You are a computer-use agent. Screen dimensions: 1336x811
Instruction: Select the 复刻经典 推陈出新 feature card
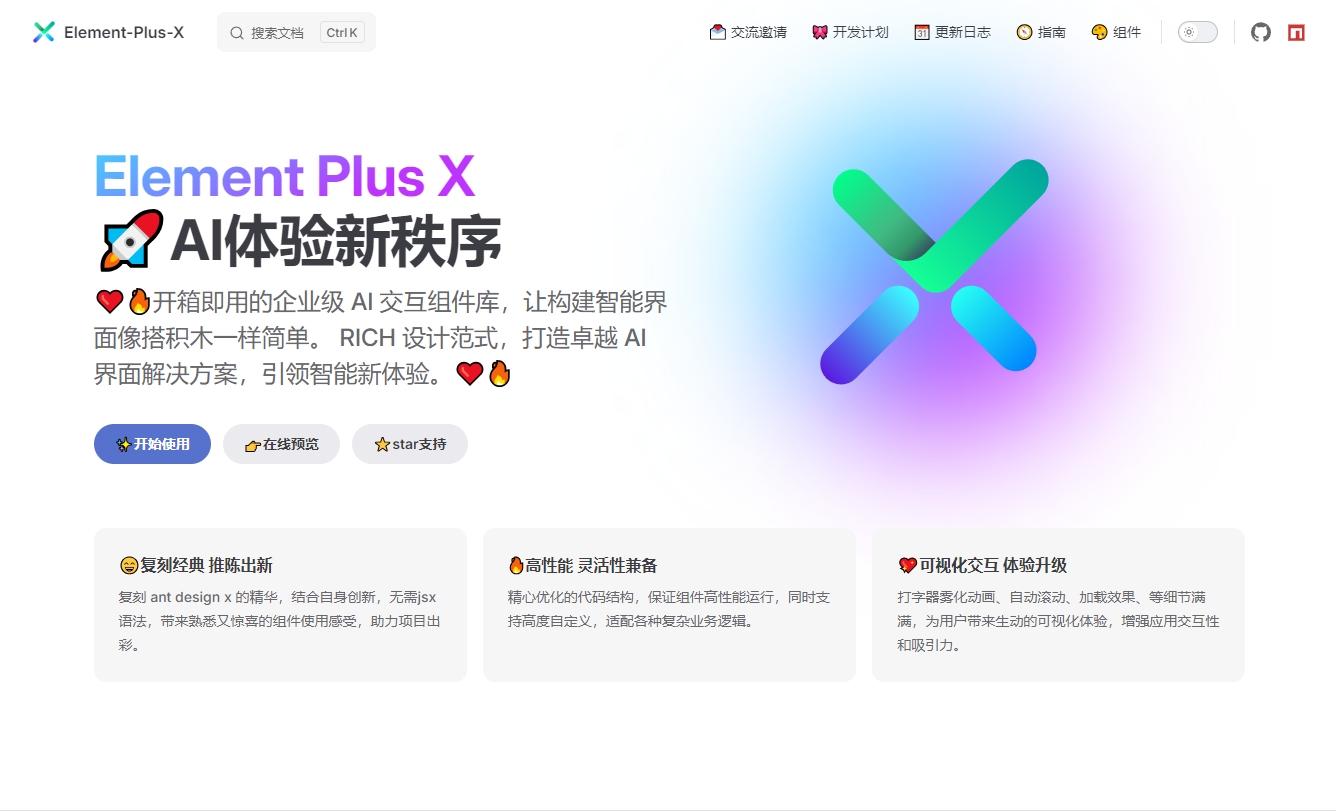(x=280, y=605)
